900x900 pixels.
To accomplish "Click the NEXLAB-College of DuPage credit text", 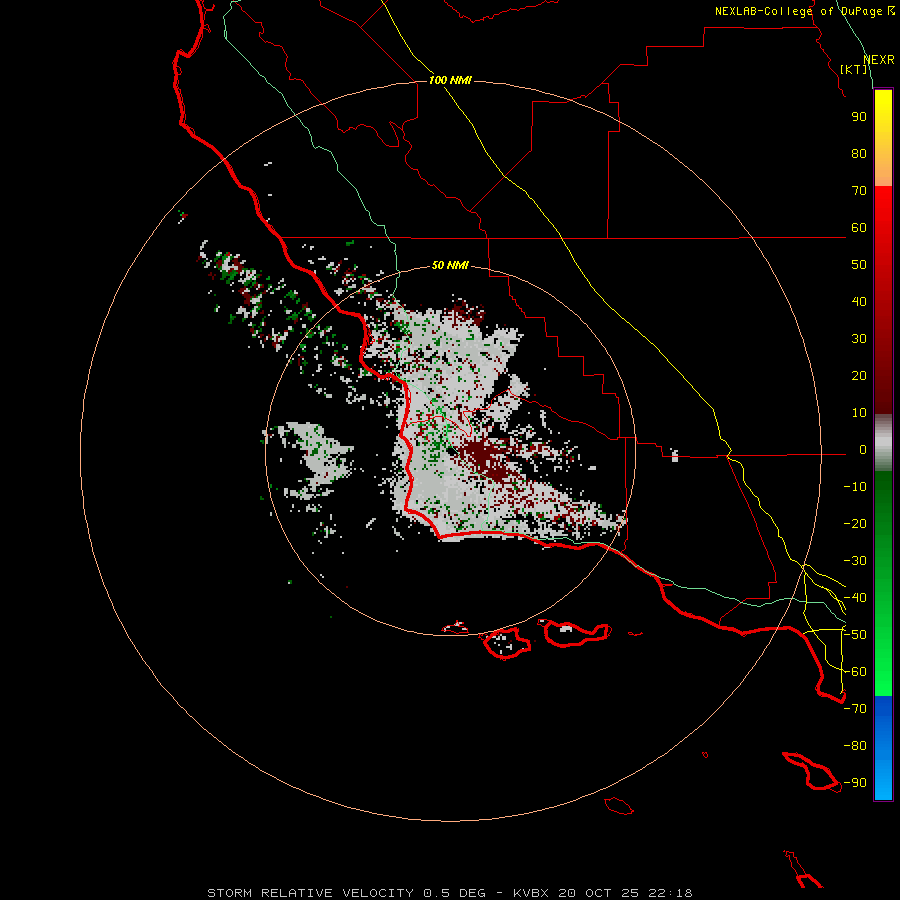I will [x=804, y=11].
